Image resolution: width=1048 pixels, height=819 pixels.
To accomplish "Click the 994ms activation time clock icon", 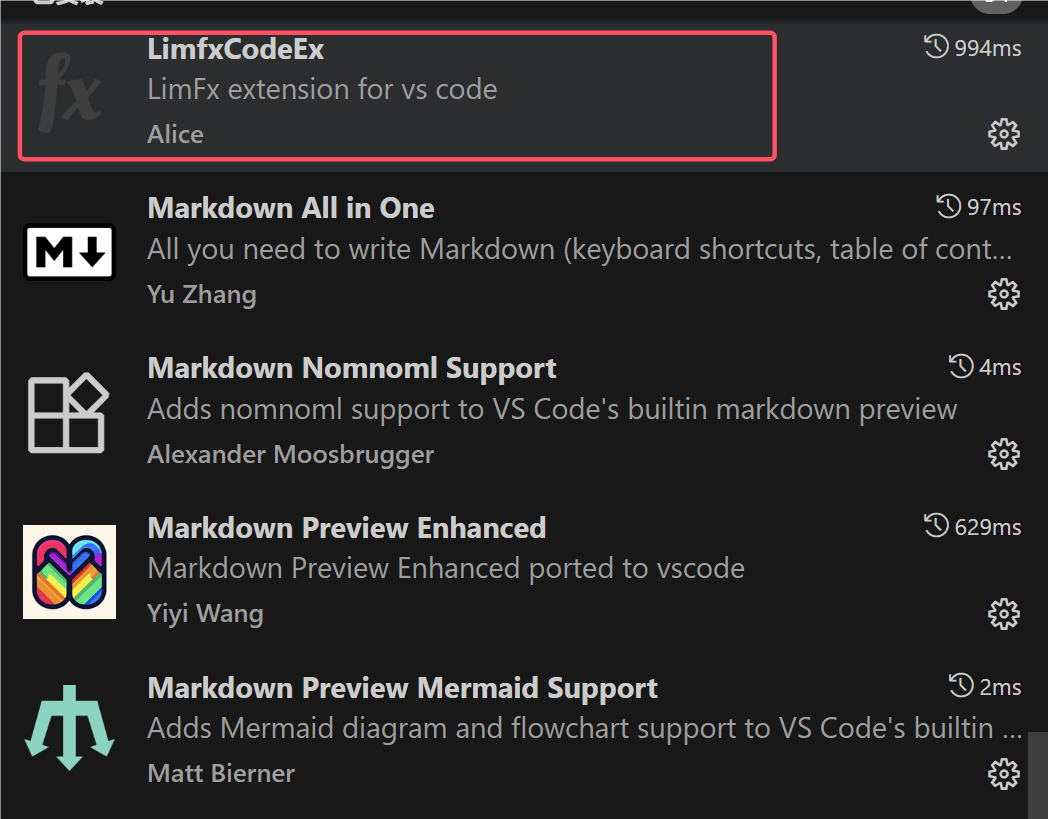I will (x=934, y=47).
